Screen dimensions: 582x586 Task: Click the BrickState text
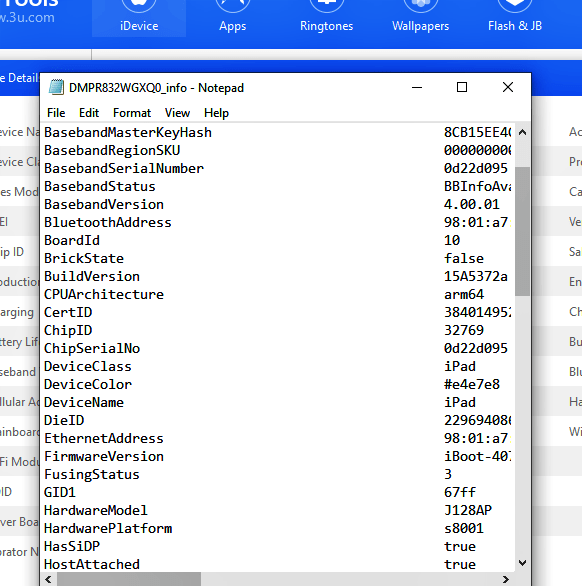click(x=84, y=258)
